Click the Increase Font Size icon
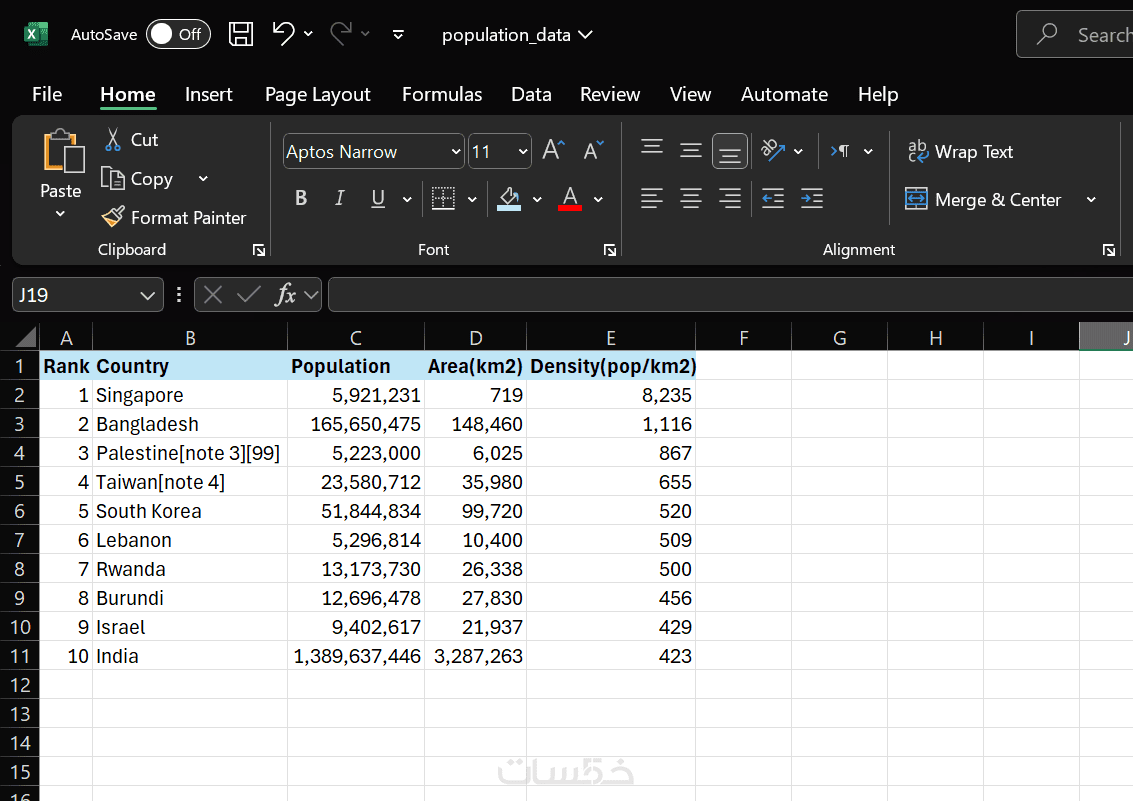 553,151
